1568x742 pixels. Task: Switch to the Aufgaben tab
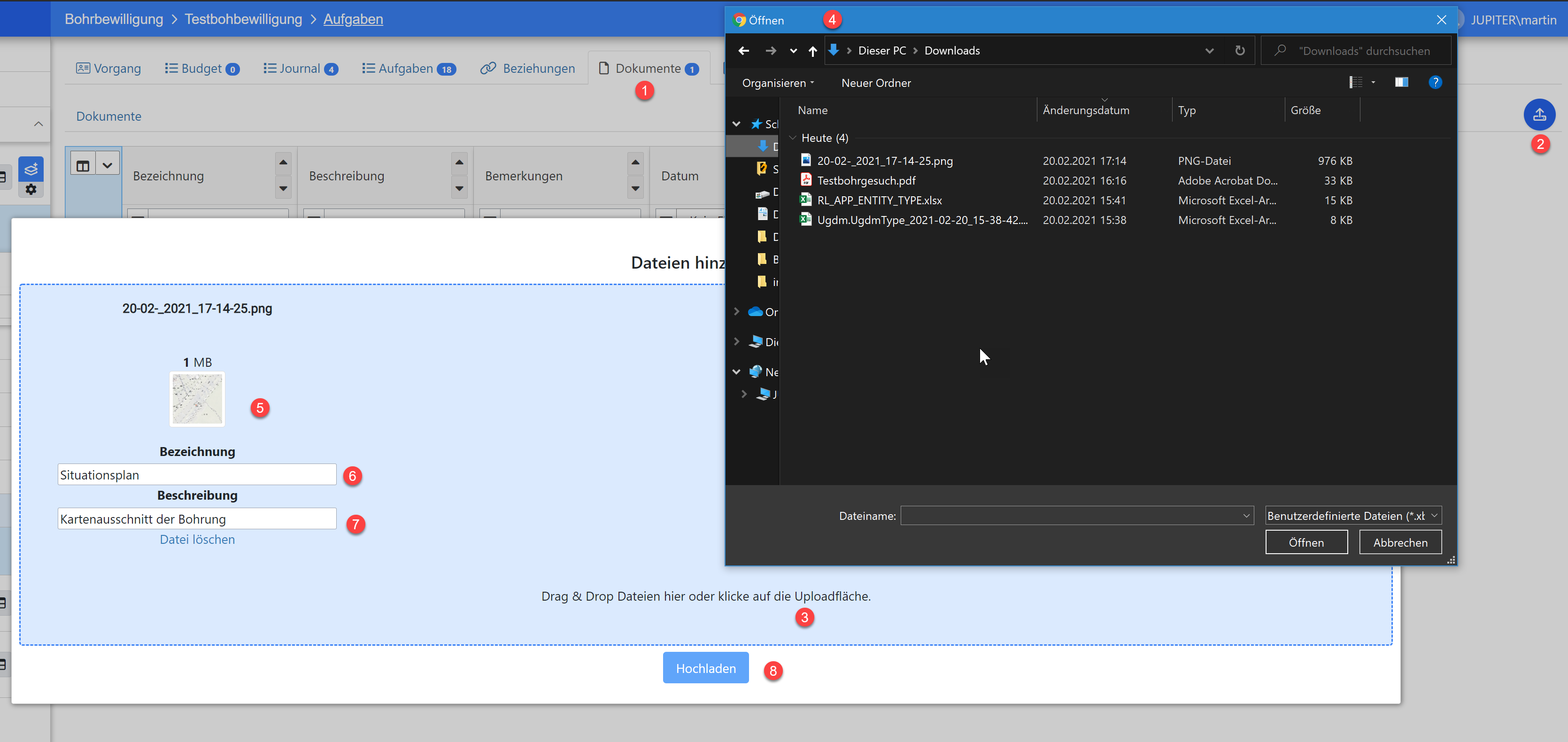(409, 68)
